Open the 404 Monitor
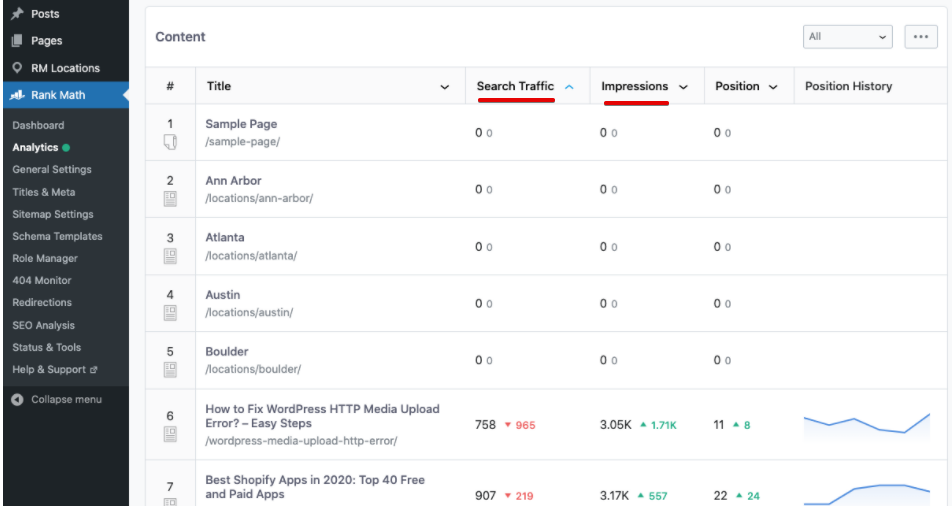The image size is (952, 514). click(42, 280)
